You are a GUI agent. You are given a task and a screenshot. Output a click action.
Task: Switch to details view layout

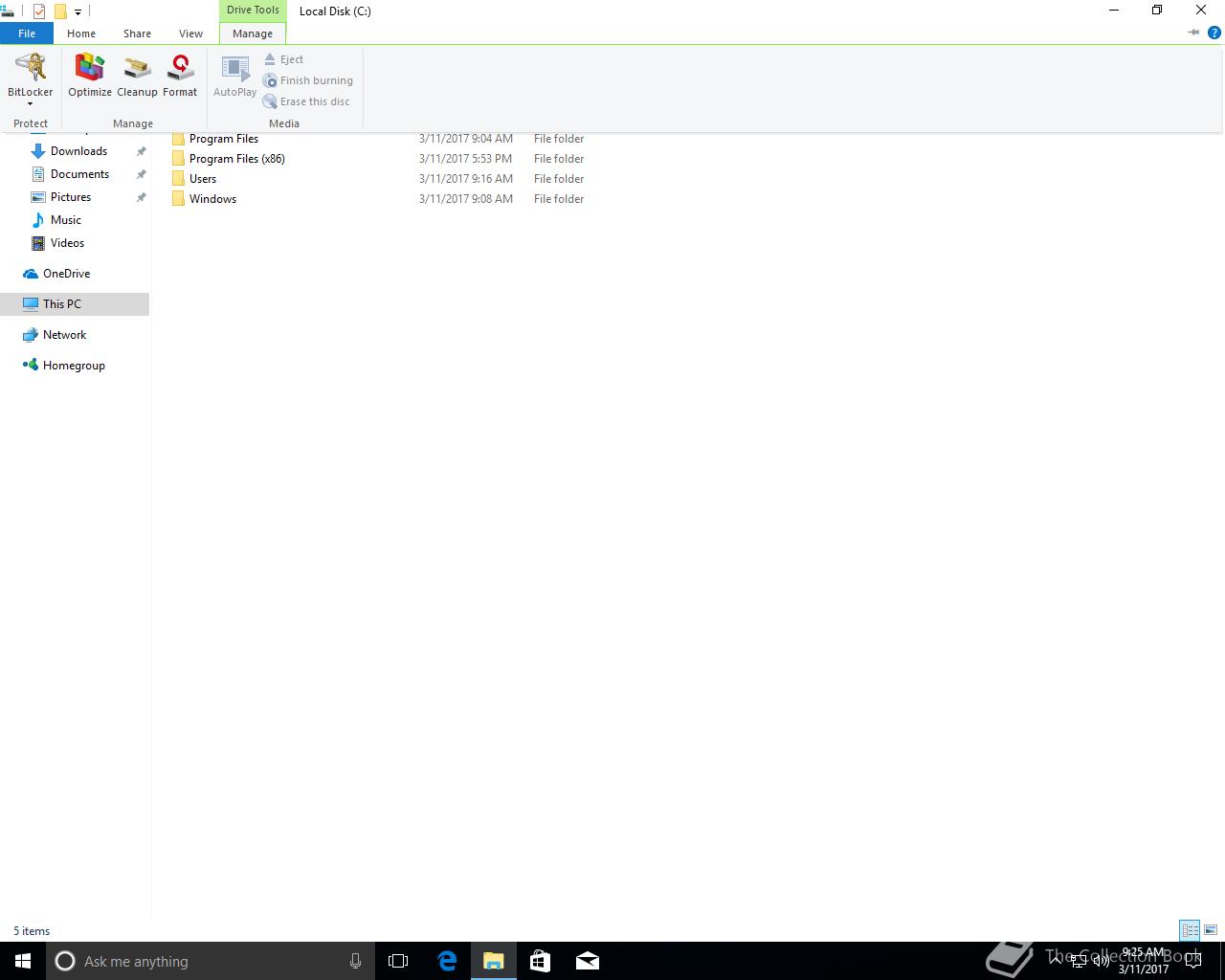[x=1190, y=930]
